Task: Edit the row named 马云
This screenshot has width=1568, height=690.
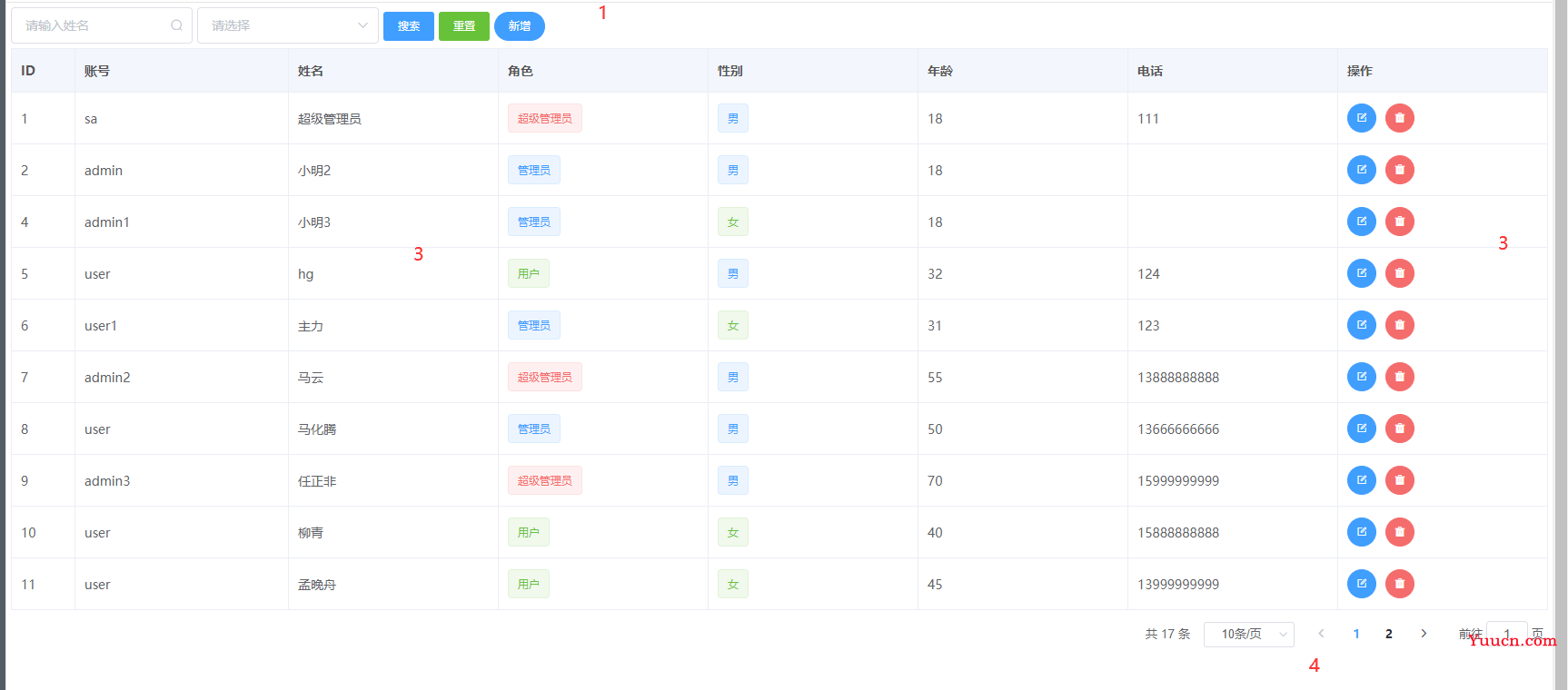Action: click(x=1361, y=377)
